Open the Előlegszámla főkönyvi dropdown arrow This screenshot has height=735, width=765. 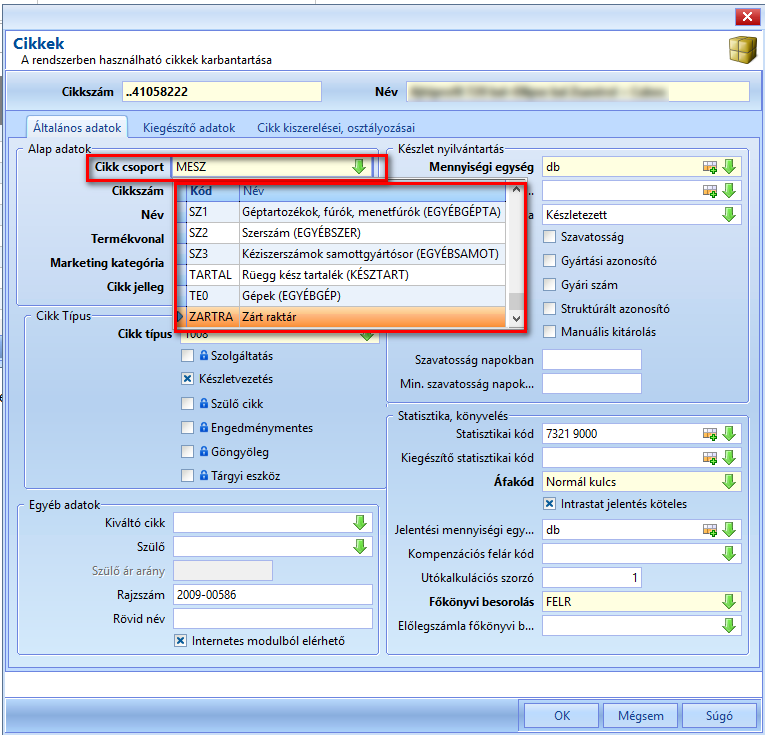(x=729, y=626)
